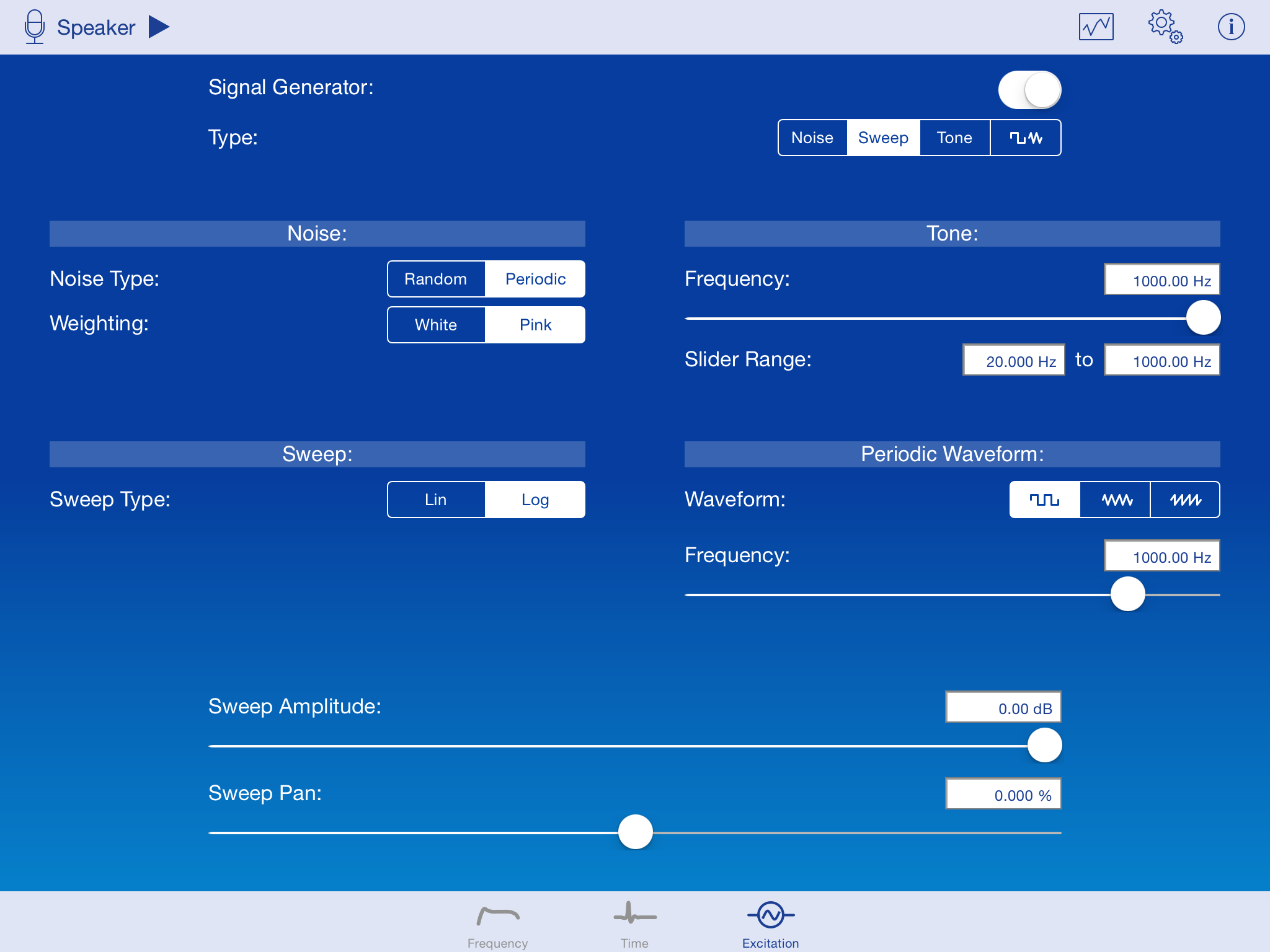This screenshot has height=952, width=1270.
Task: Tap the microphone icon at top left
Action: pyautogui.click(x=35, y=27)
